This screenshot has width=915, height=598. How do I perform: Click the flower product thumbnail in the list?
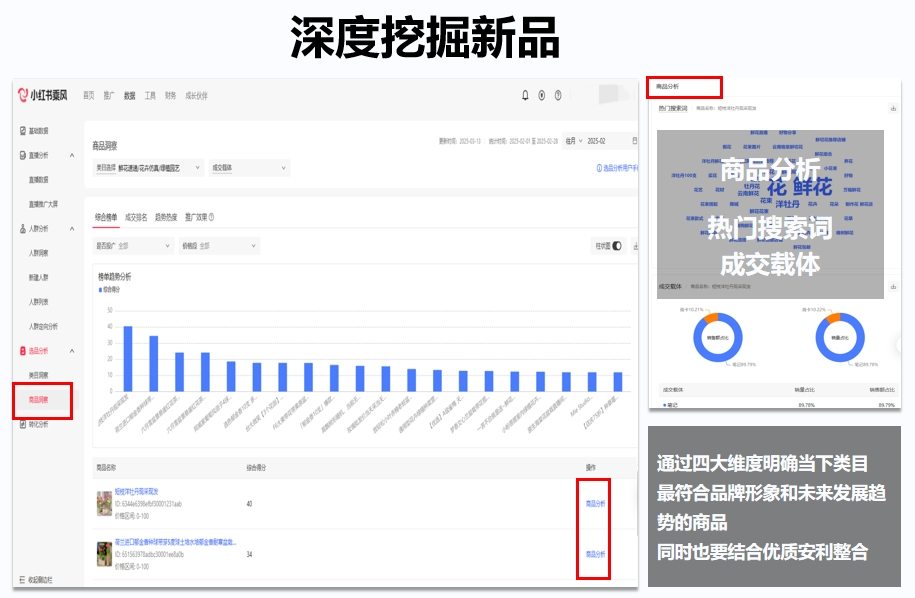(104, 503)
